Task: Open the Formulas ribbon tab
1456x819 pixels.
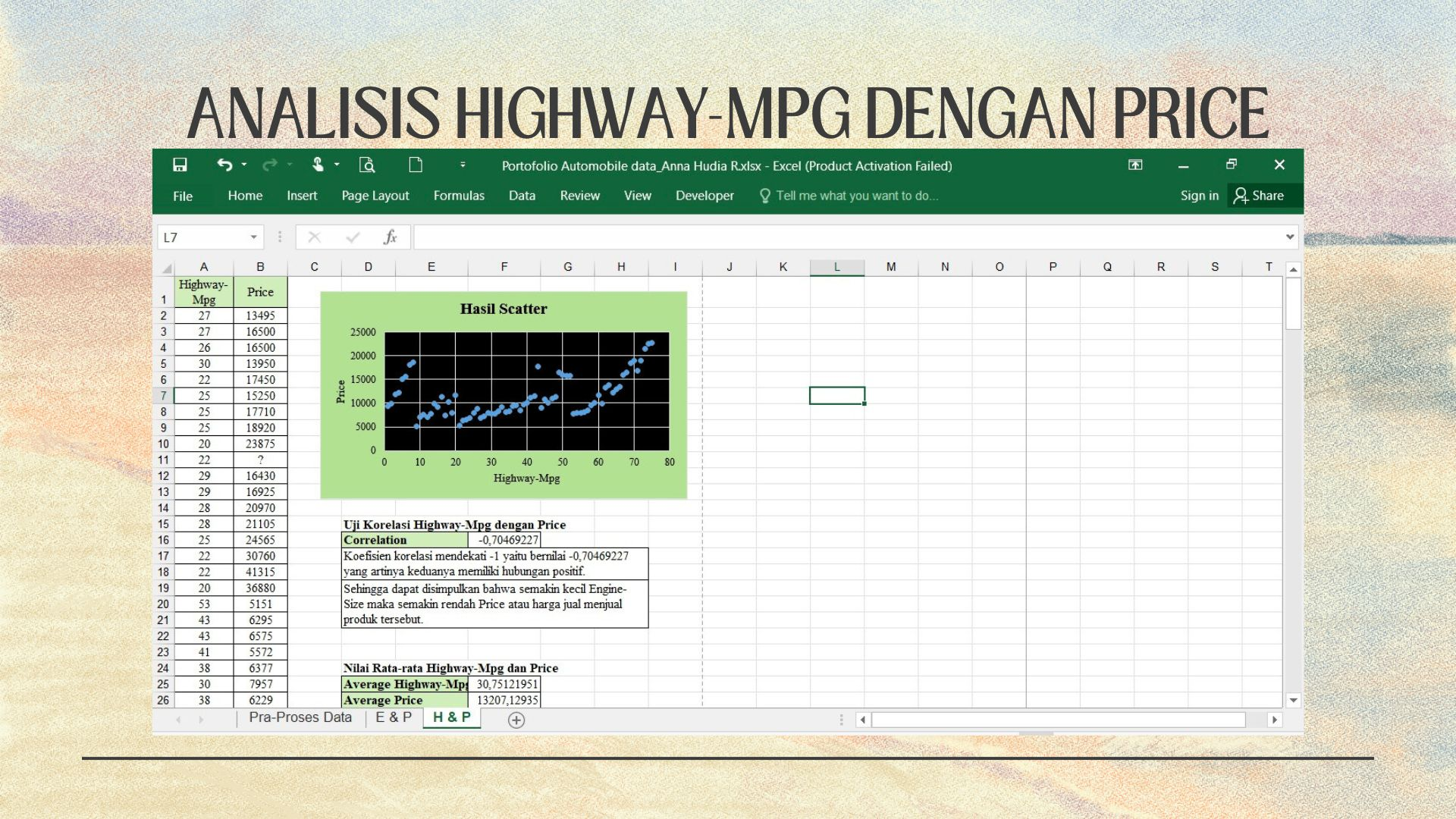Action: tap(459, 196)
